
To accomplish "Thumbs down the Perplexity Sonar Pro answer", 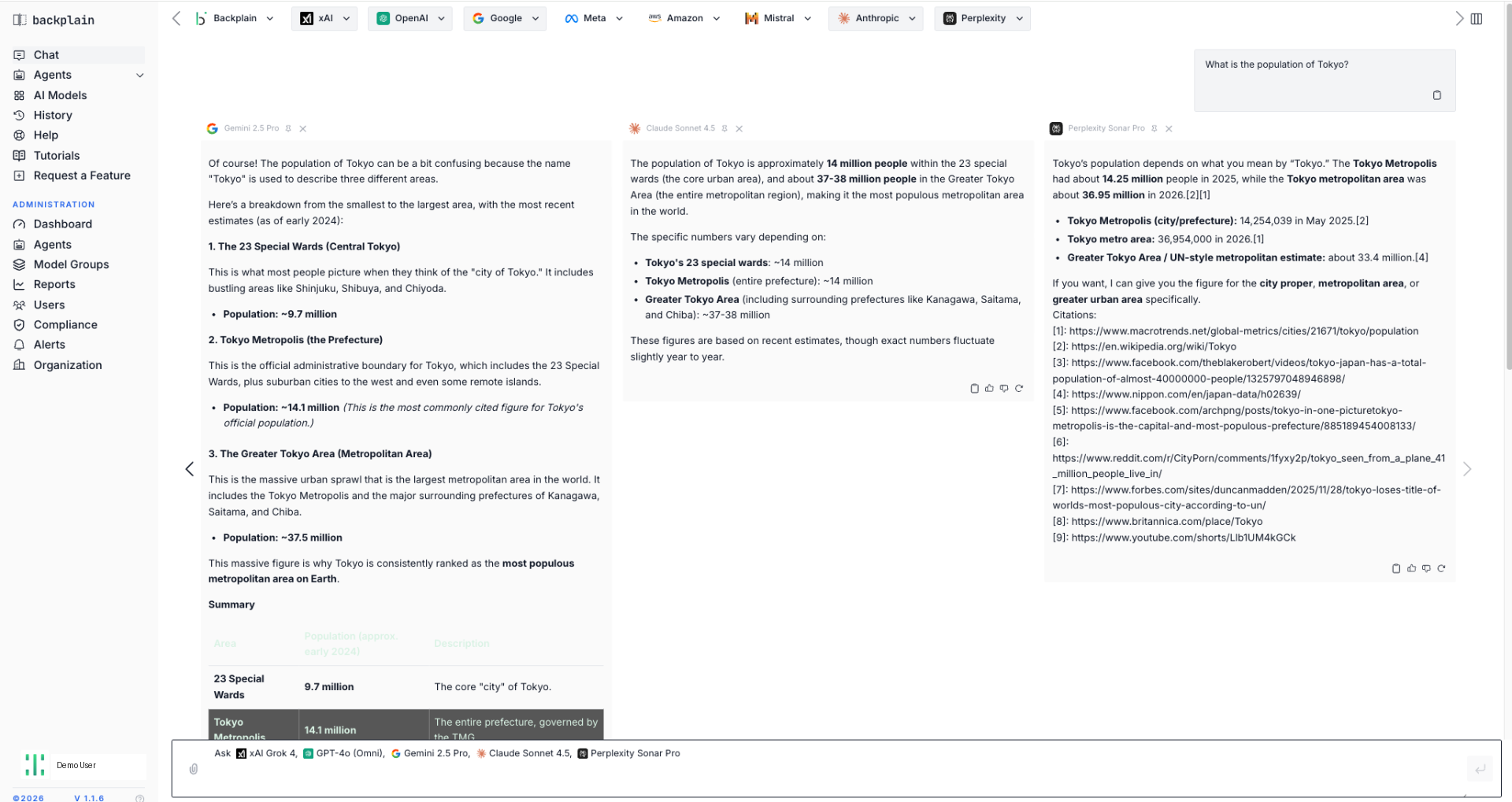I will (x=1426, y=568).
